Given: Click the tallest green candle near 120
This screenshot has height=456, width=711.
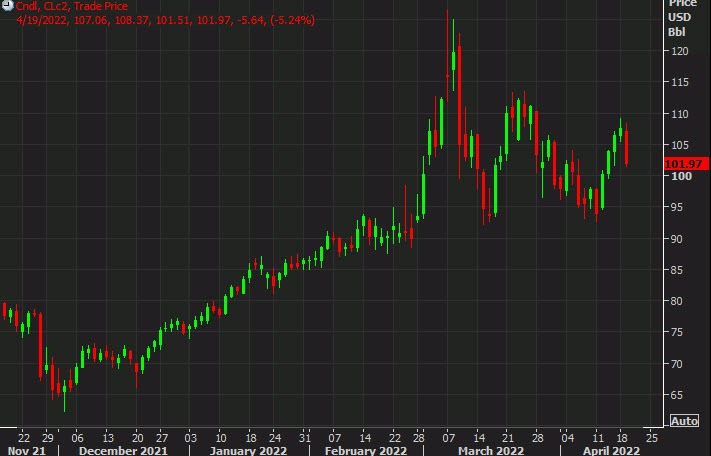Looking at the screenshot, I should click(x=453, y=60).
